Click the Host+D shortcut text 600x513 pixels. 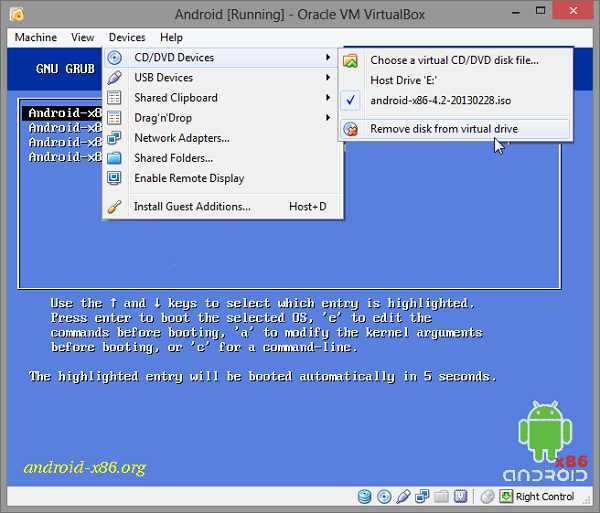pyautogui.click(x=308, y=207)
